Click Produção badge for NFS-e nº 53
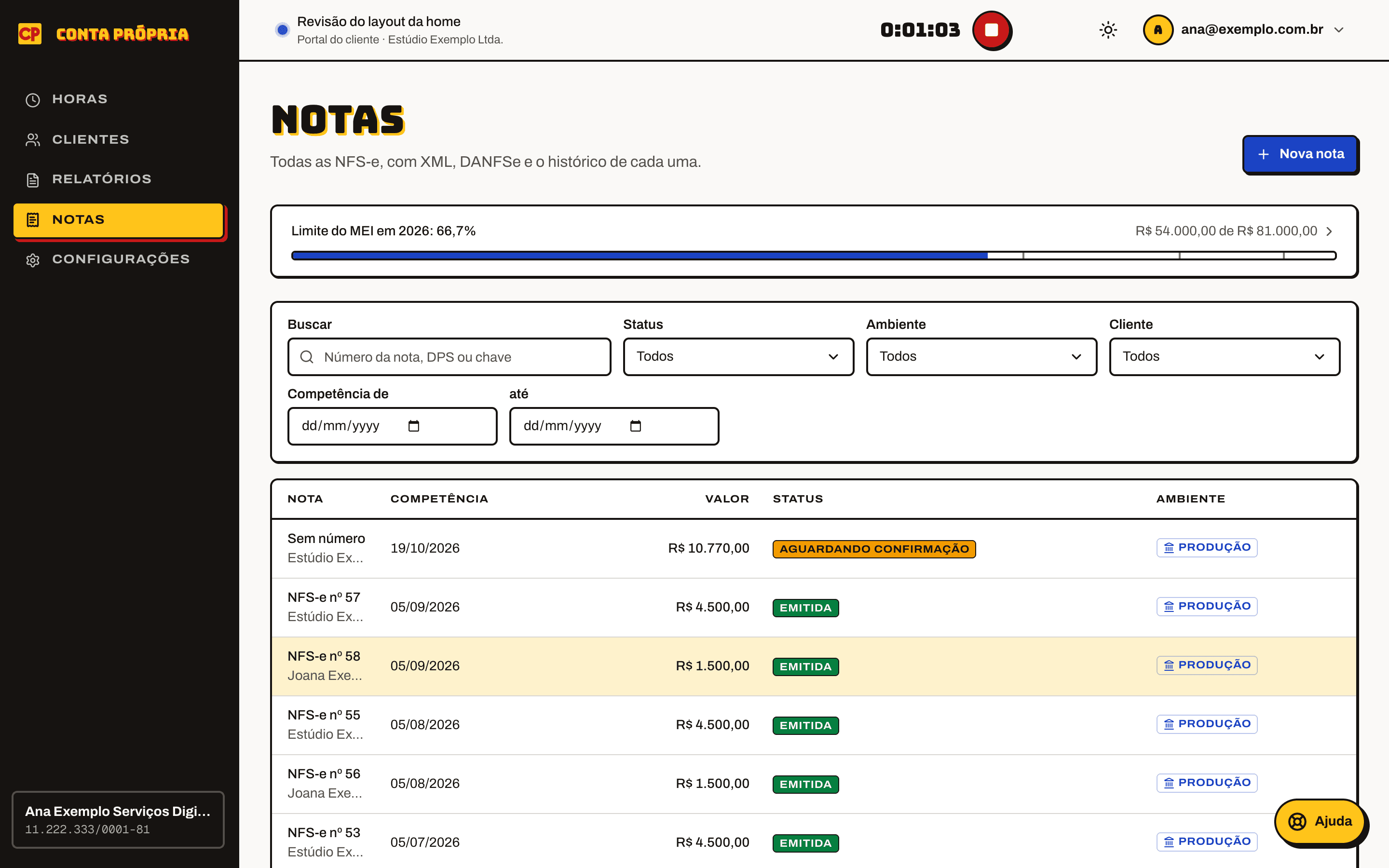This screenshot has height=868, width=1389. coord(1207,841)
